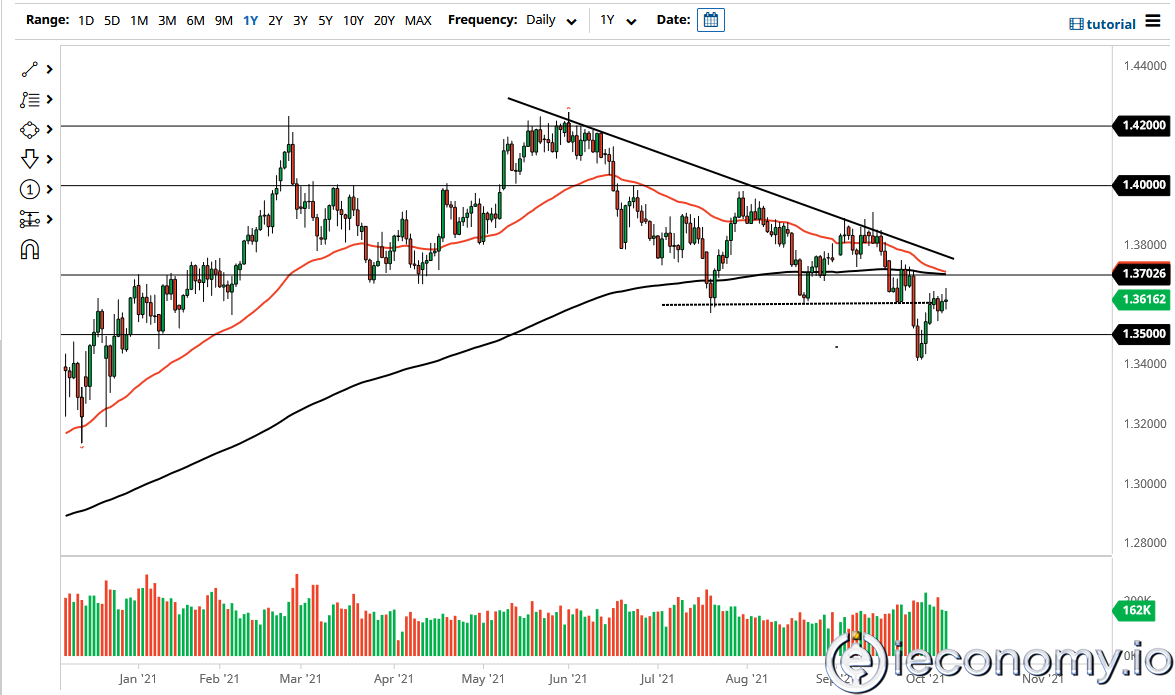Viewport: 1175px width, 695px height.
Task: Enable the magnet snapping tool
Action: coord(30,249)
